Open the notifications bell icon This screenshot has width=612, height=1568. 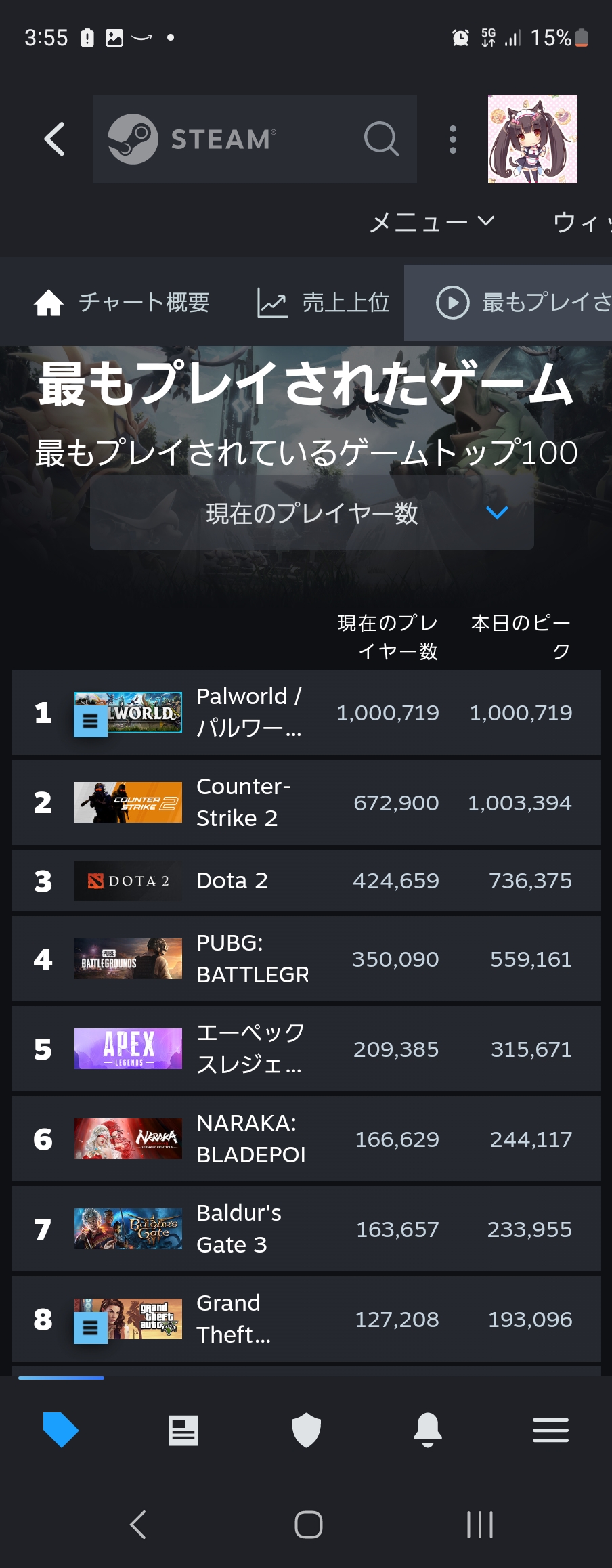pyautogui.click(x=428, y=1430)
